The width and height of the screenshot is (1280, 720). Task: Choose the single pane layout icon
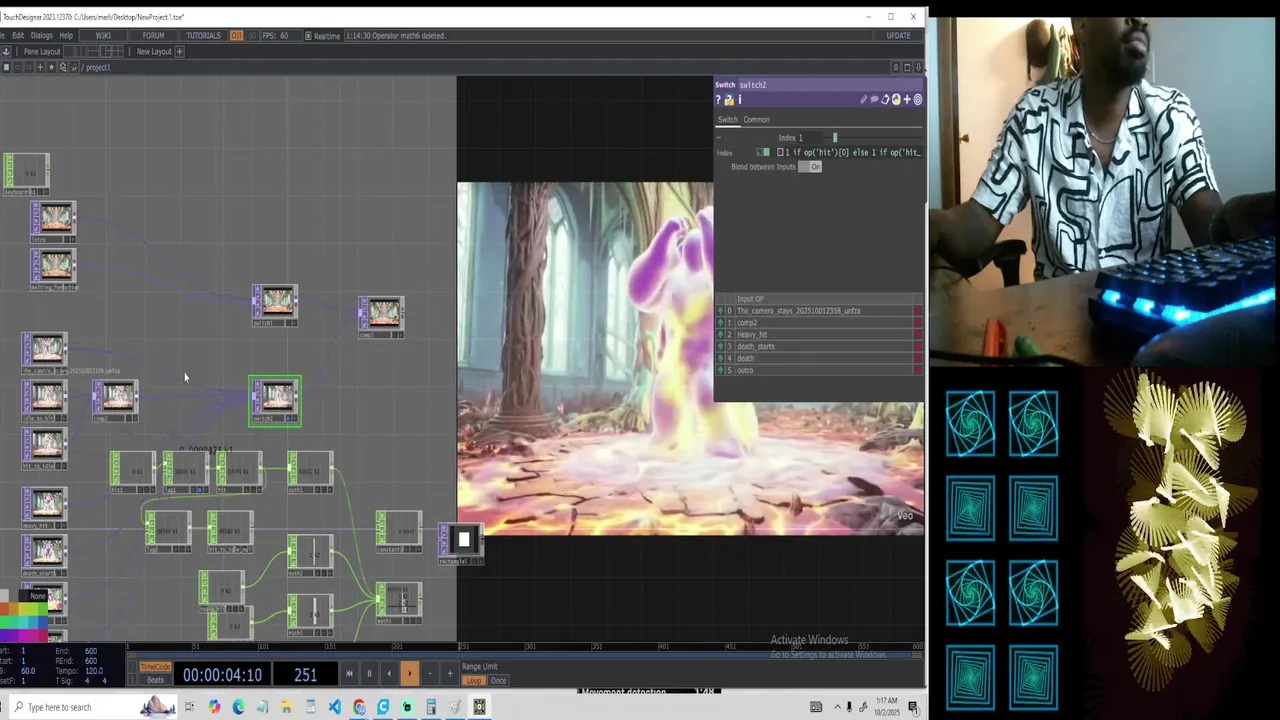point(71,52)
